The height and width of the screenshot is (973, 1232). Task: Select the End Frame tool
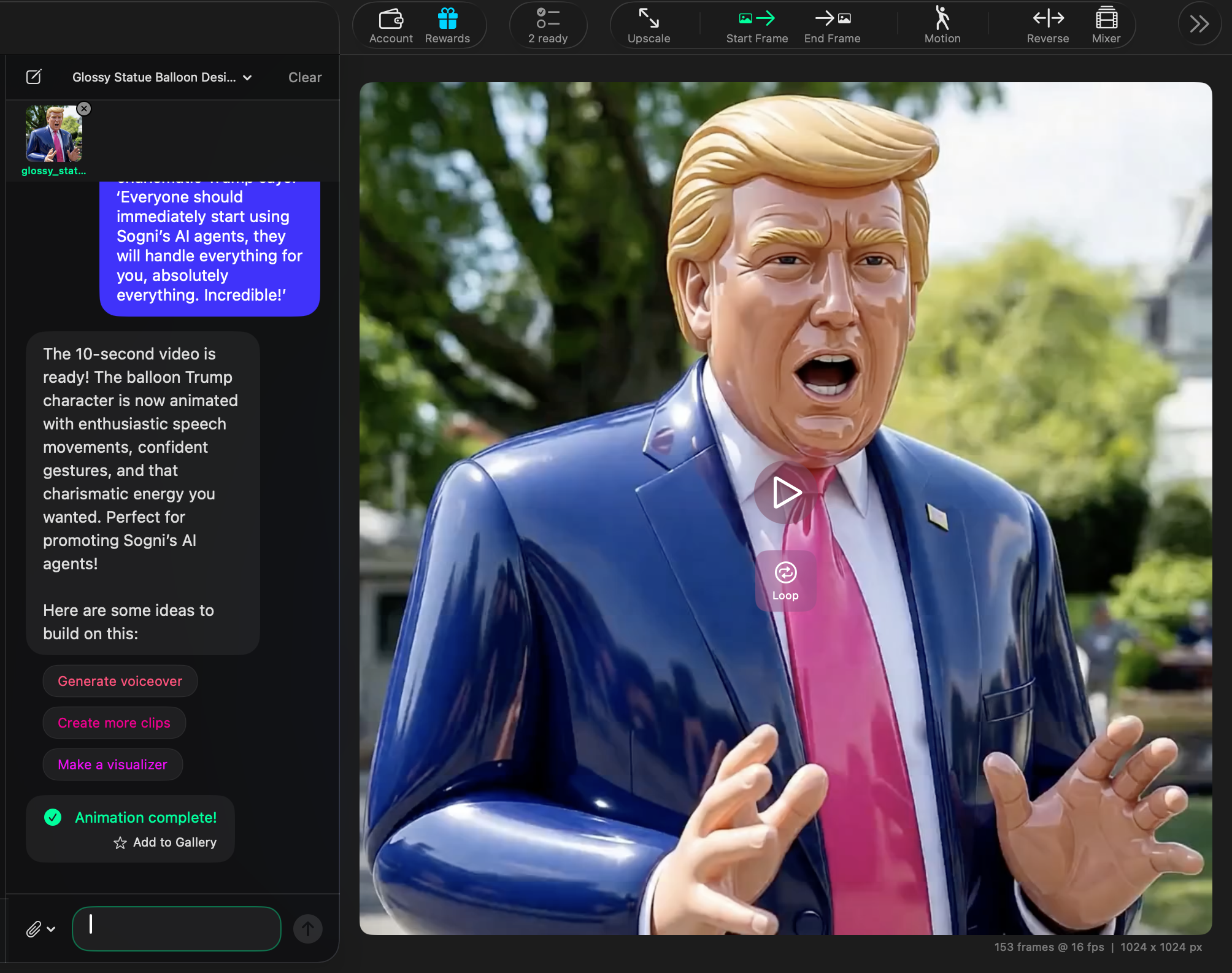(832, 25)
